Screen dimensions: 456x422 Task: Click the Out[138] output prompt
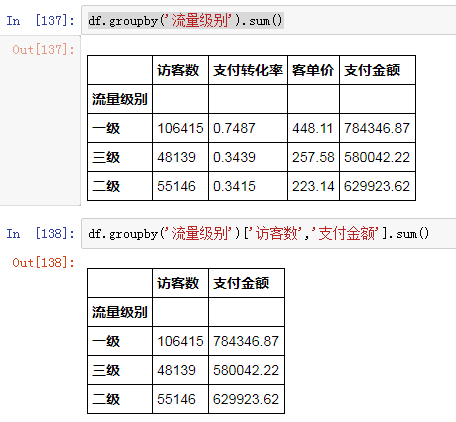(x=43, y=263)
